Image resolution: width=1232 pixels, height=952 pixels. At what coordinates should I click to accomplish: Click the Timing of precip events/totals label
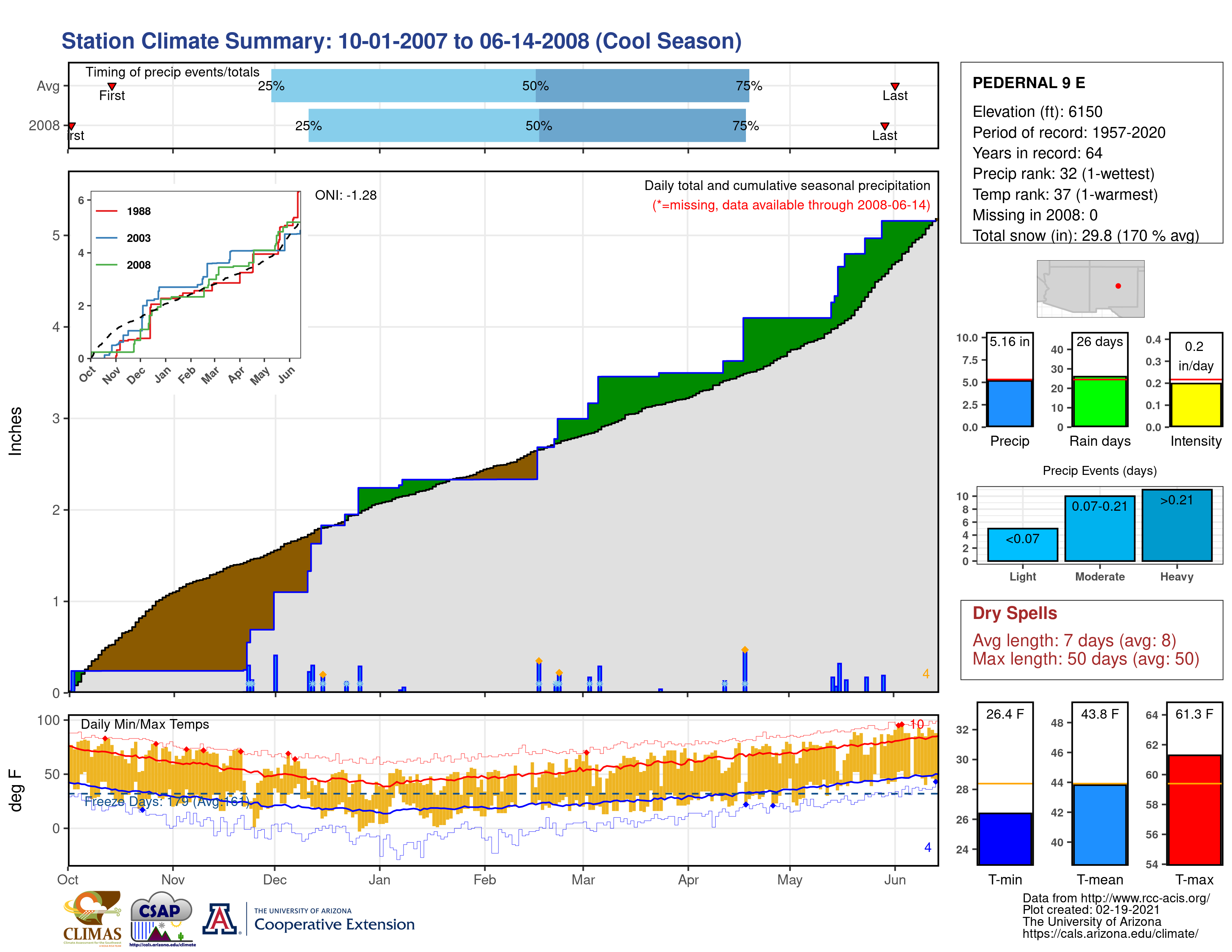point(172,72)
